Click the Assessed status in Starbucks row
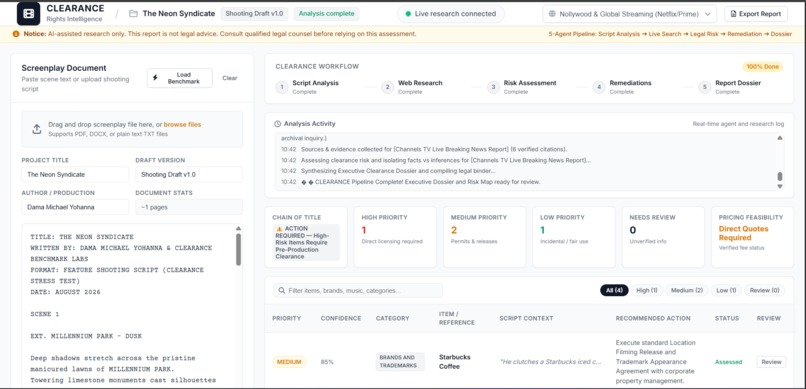This screenshot has height=389, width=806. [728, 362]
